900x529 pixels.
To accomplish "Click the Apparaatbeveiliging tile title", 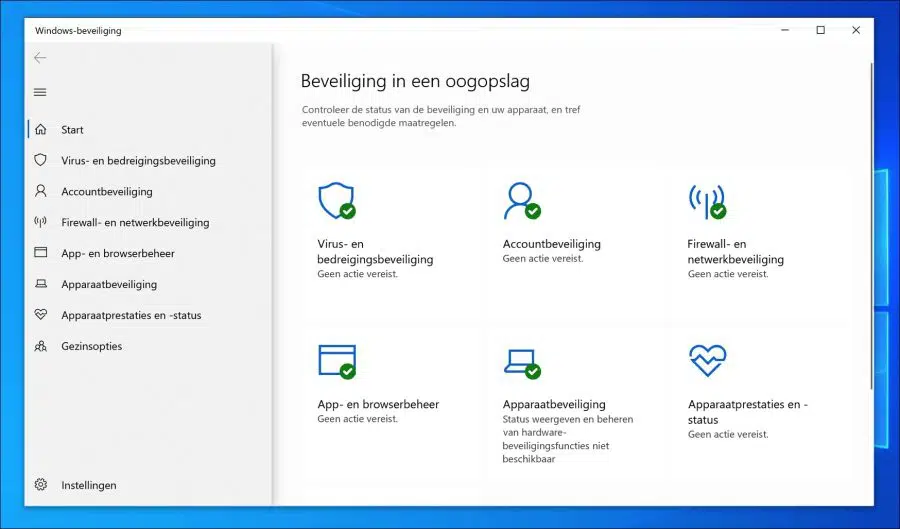I will [554, 404].
